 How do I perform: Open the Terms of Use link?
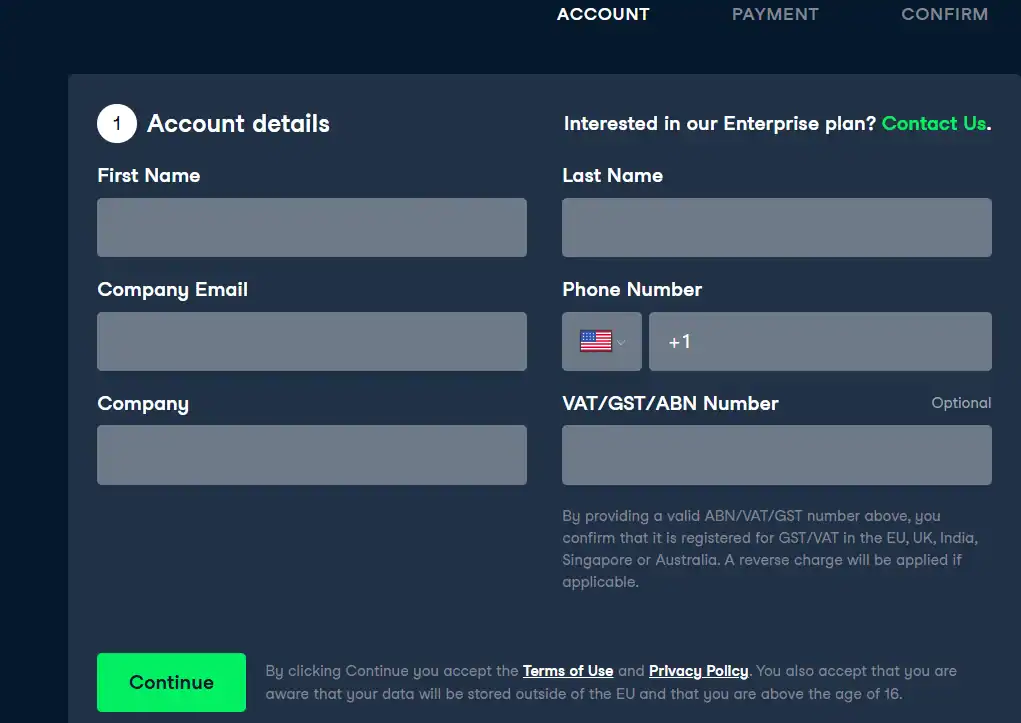click(x=568, y=671)
